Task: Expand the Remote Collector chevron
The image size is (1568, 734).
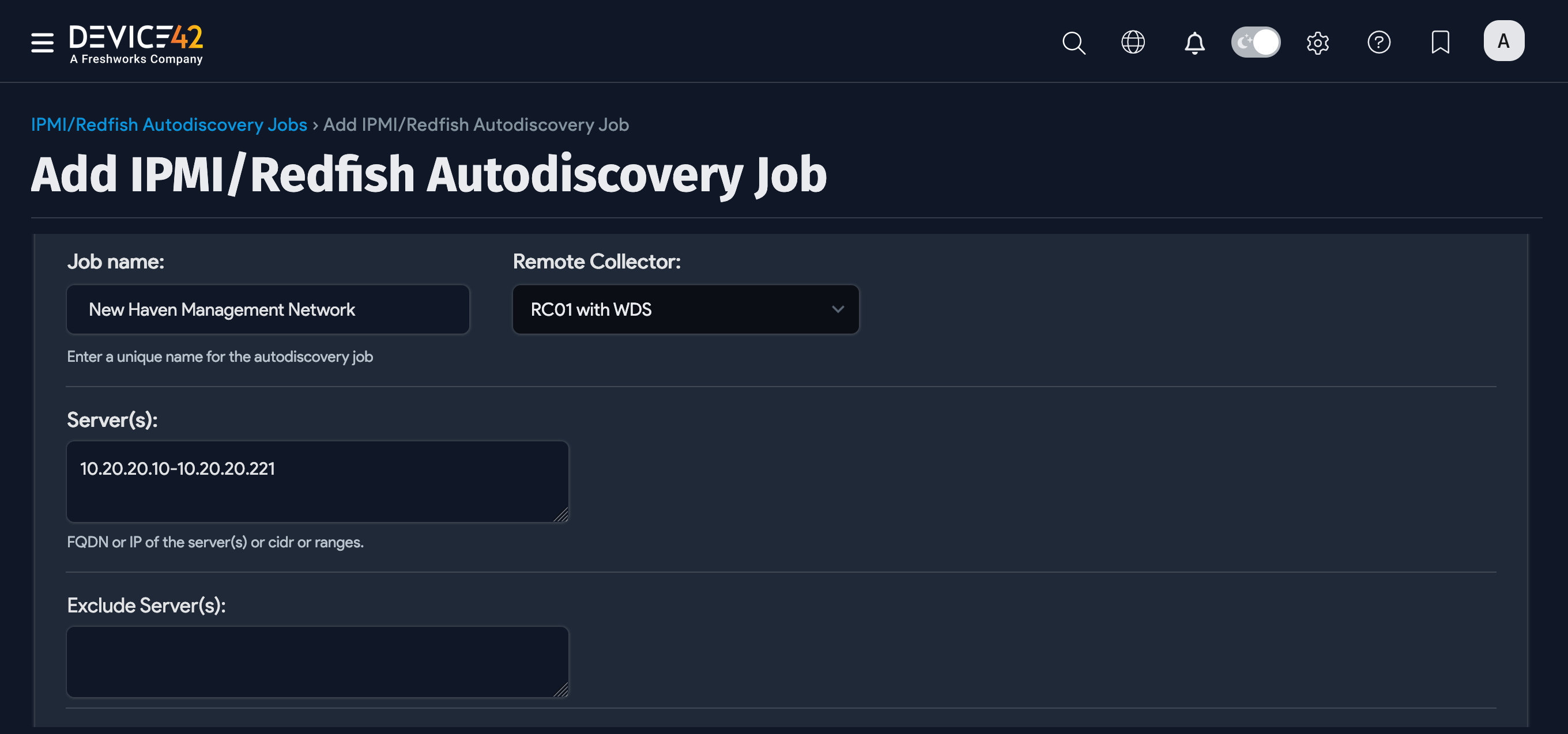Action: [x=838, y=309]
